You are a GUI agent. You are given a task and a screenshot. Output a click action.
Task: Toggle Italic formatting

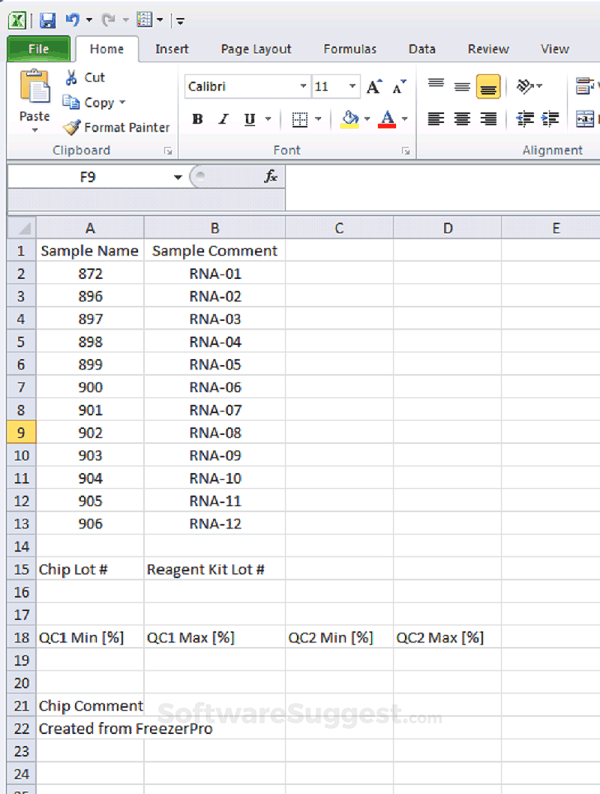(222, 120)
